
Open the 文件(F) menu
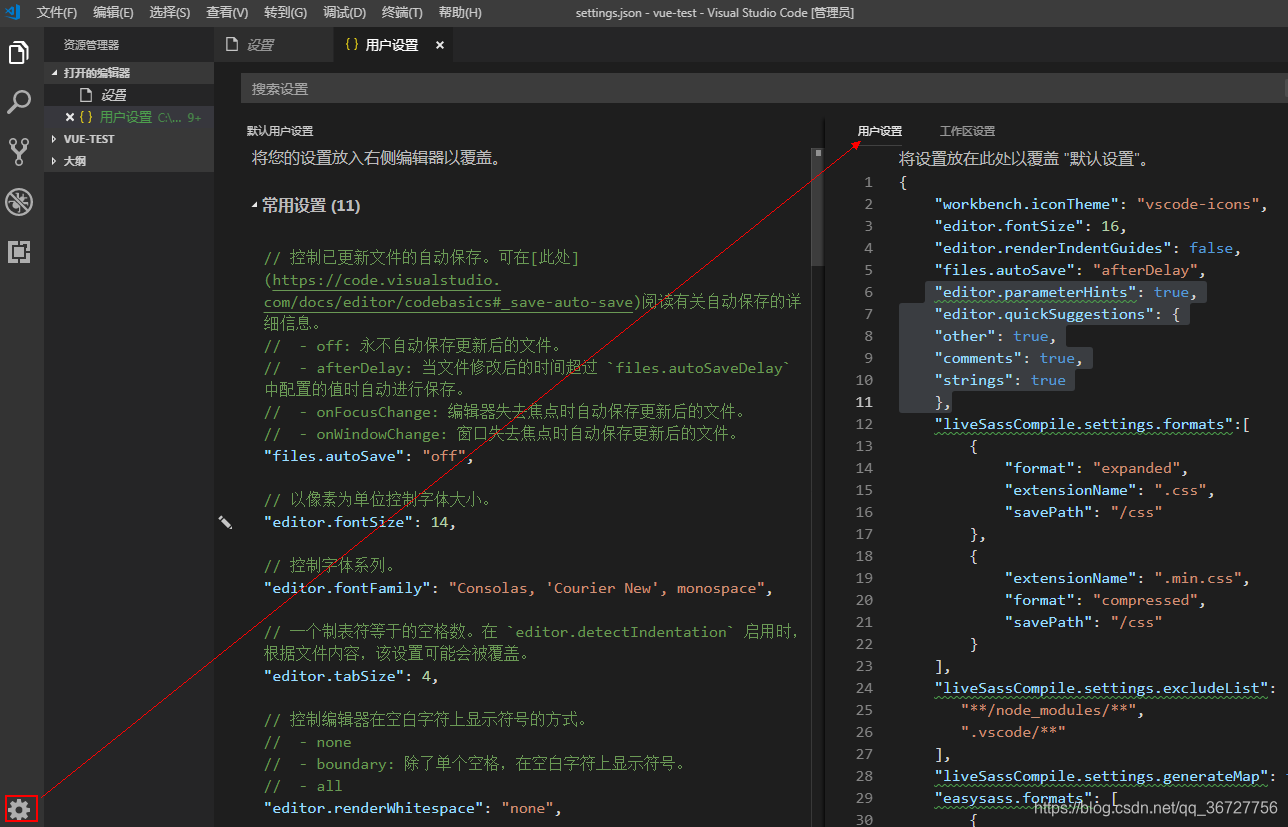[57, 13]
